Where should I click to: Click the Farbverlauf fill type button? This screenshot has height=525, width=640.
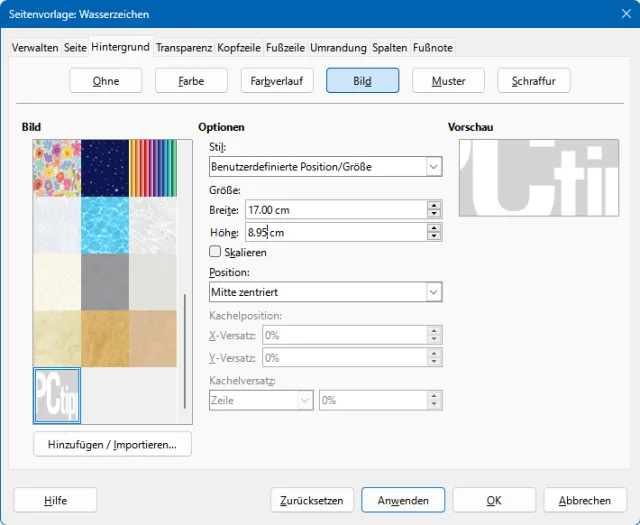(x=277, y=81)
